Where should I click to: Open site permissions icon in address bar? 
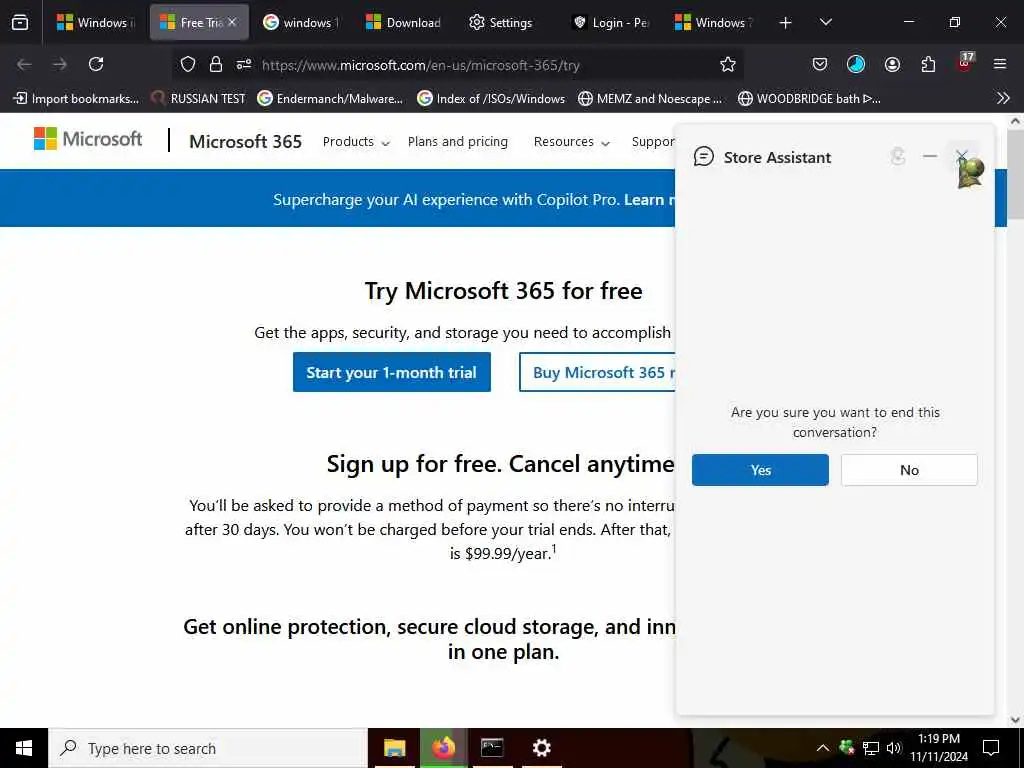[244, 64]
